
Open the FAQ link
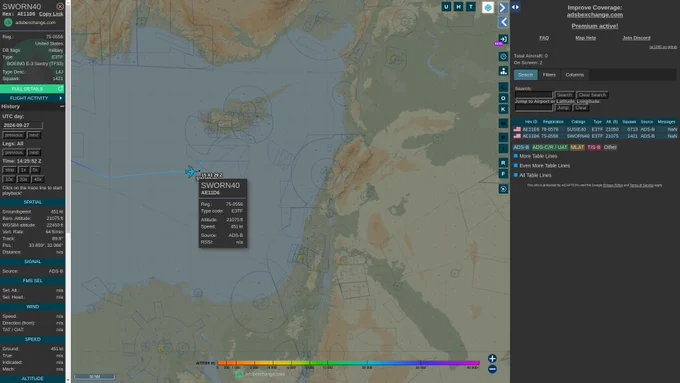click(544, 38)
